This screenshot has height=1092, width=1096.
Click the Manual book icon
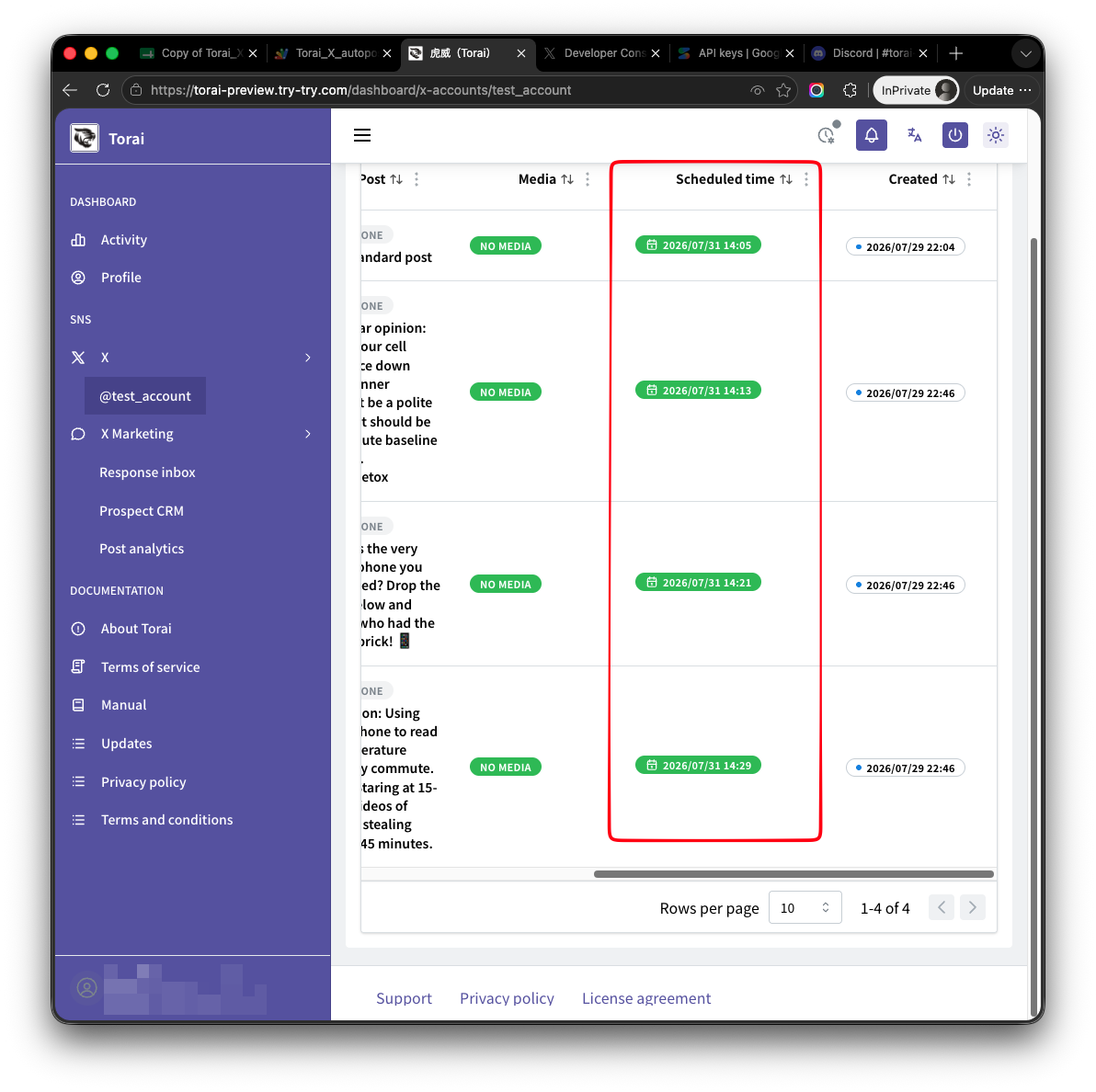[78, 705]
